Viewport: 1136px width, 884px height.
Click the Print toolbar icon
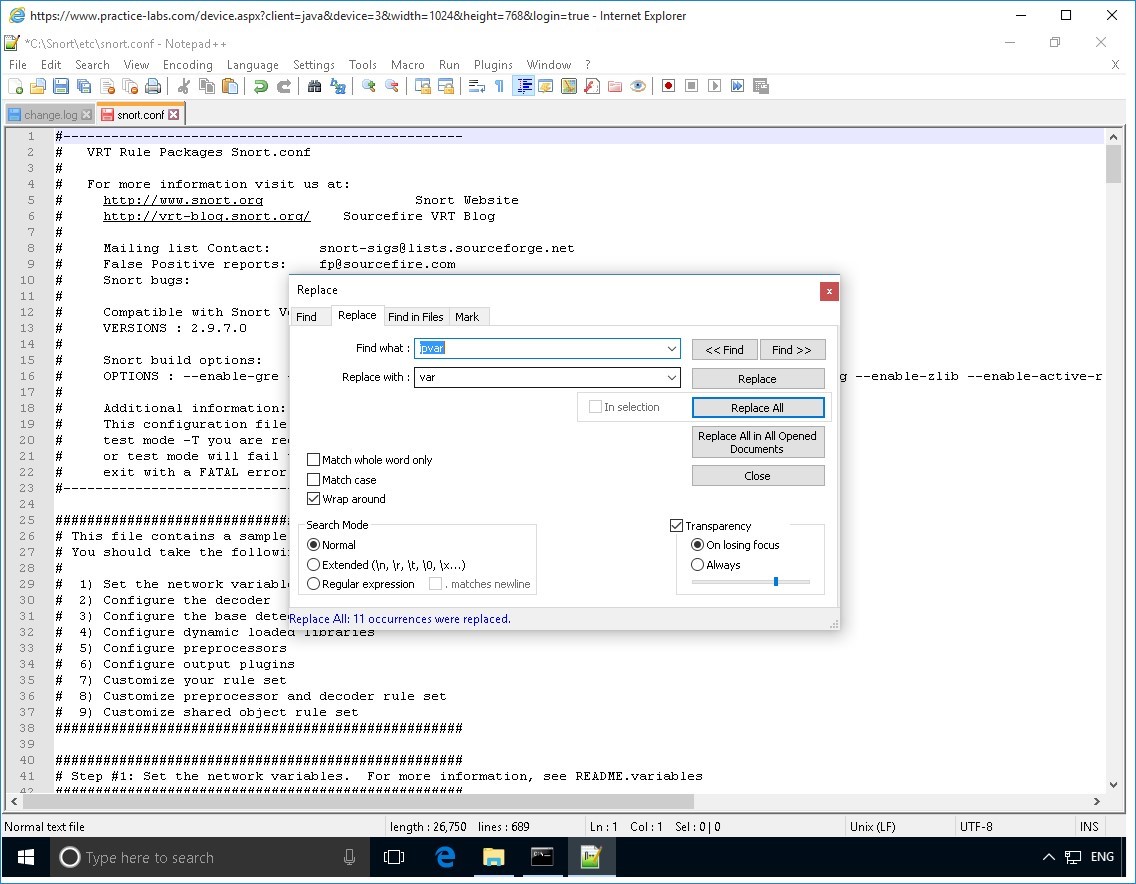pos(153,87)
